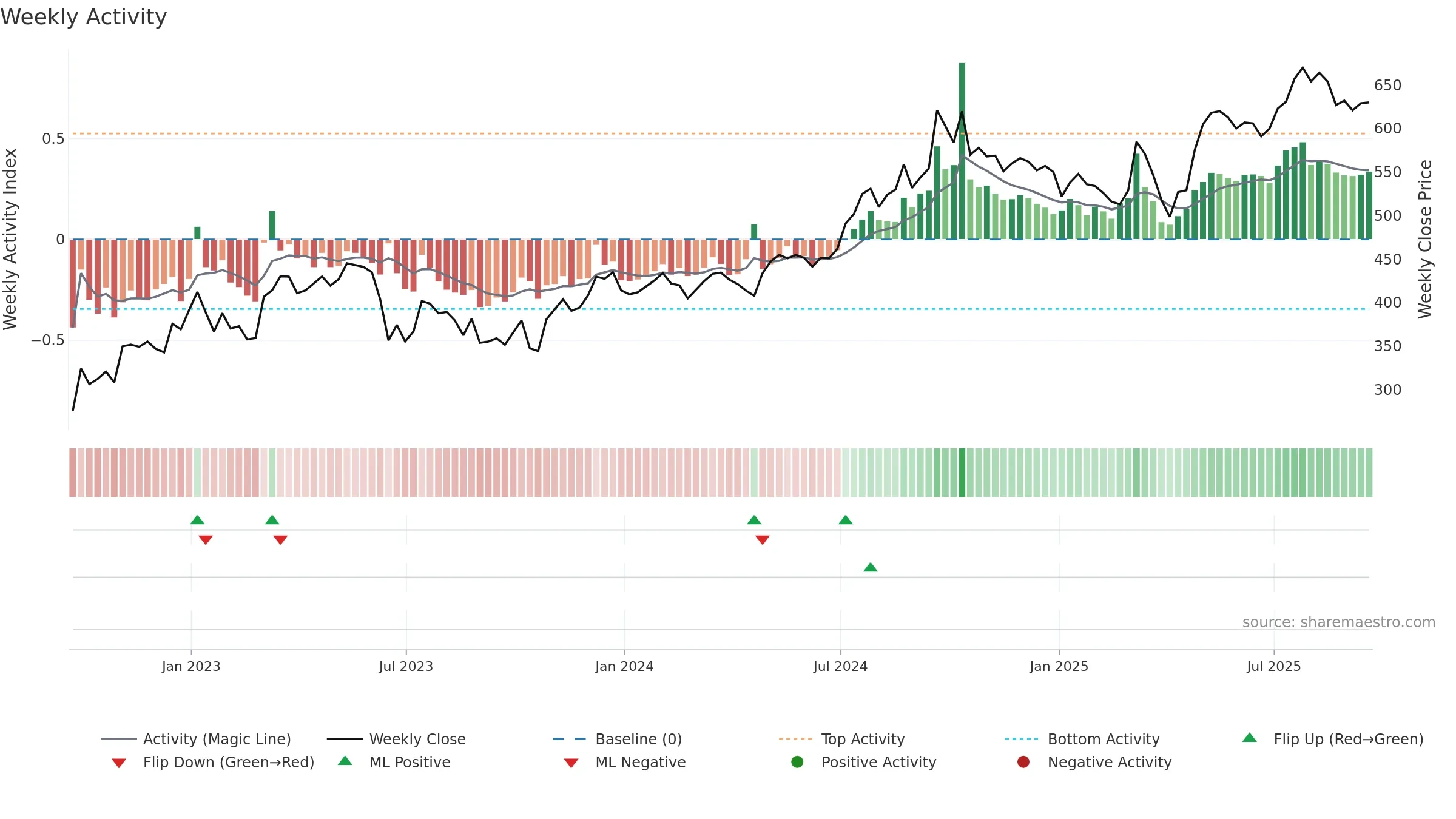The width and height of the screenshot is (1456, 819).
Task: Click the Jan 2023 x-axis label
Action: click(191, 666)
